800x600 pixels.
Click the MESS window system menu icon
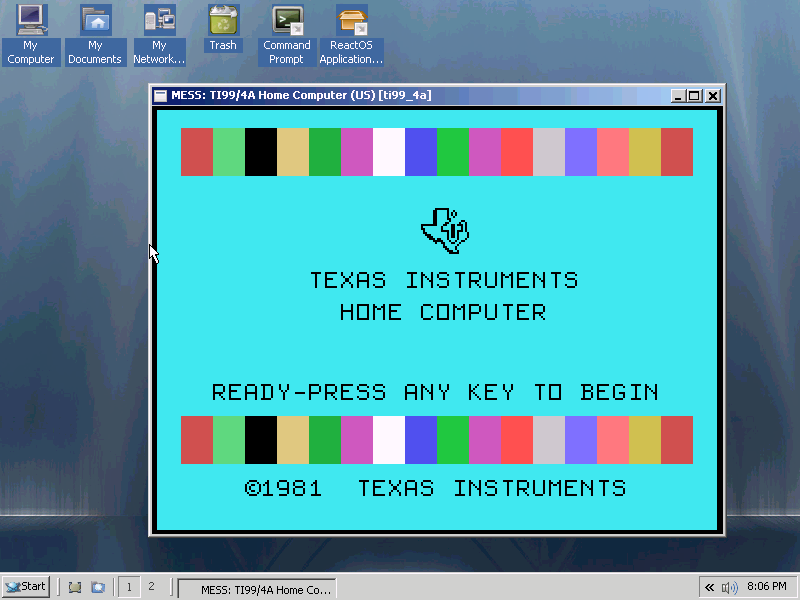pyautogui.click(x=160, y=96)
